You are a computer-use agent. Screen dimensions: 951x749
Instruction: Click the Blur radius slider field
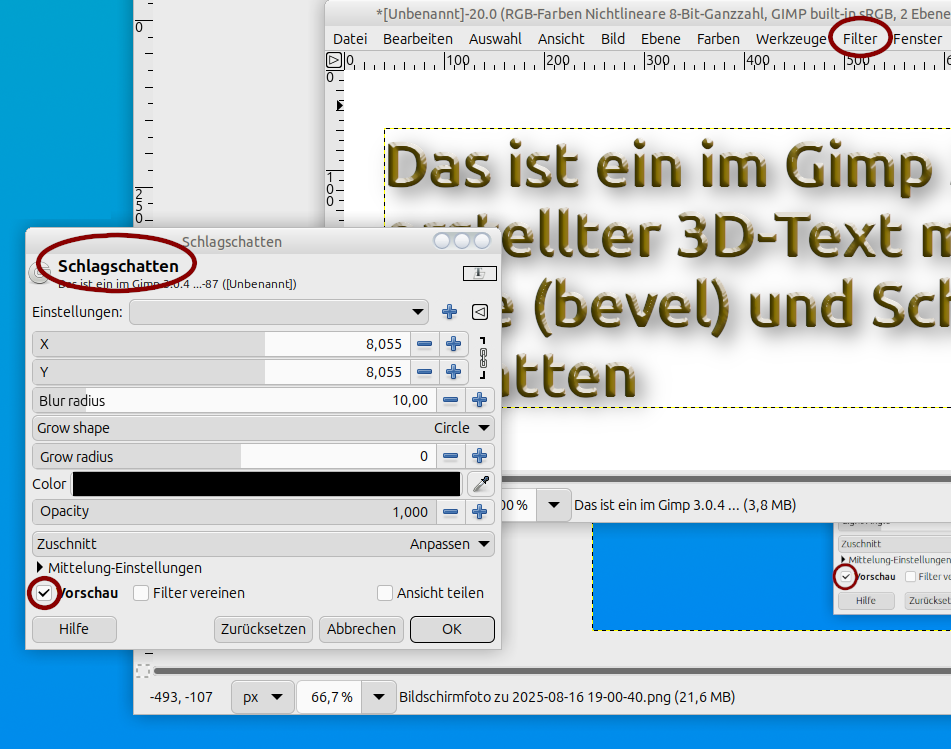[x=234, y=400]
